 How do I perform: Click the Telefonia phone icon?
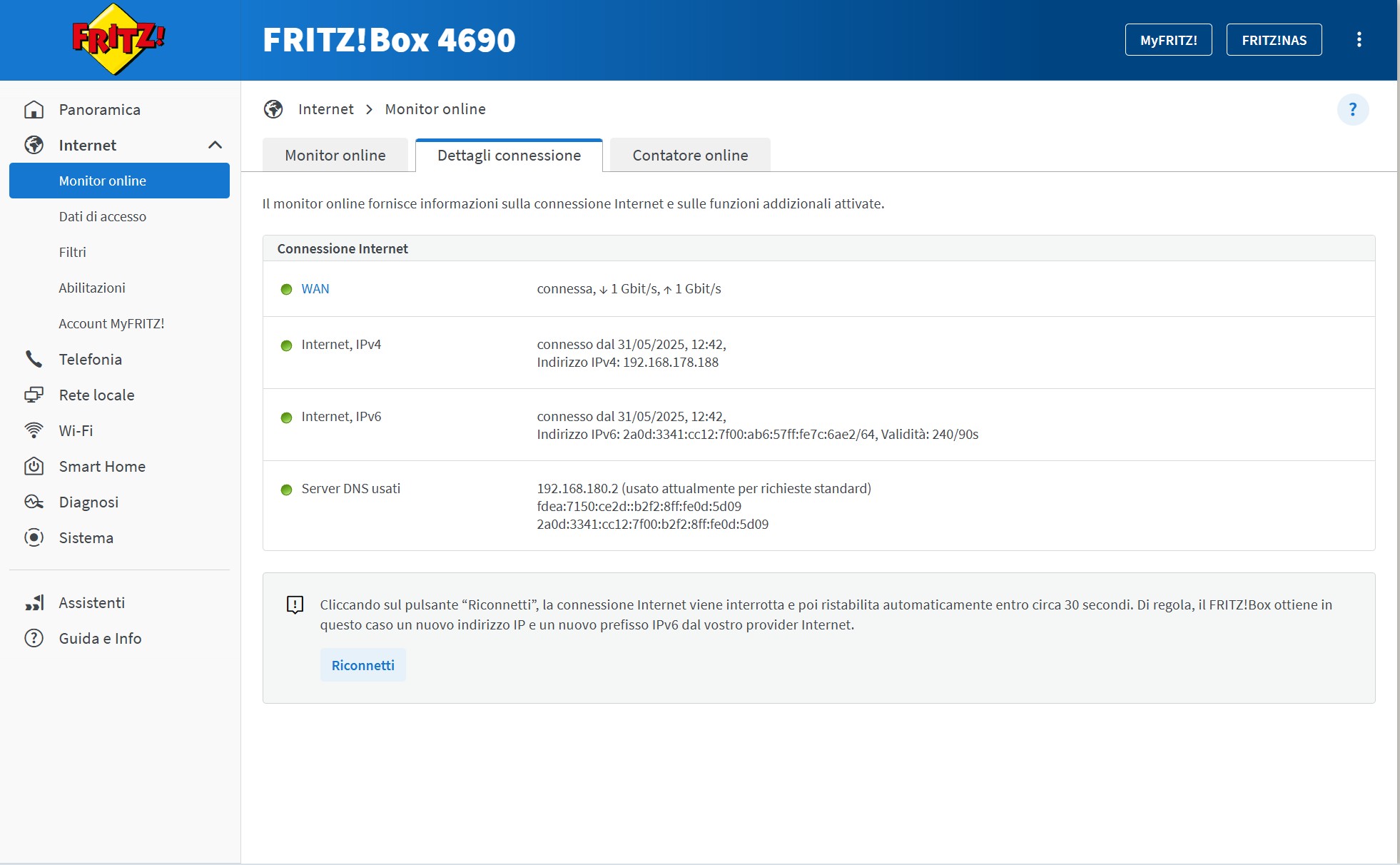(34, 359)
